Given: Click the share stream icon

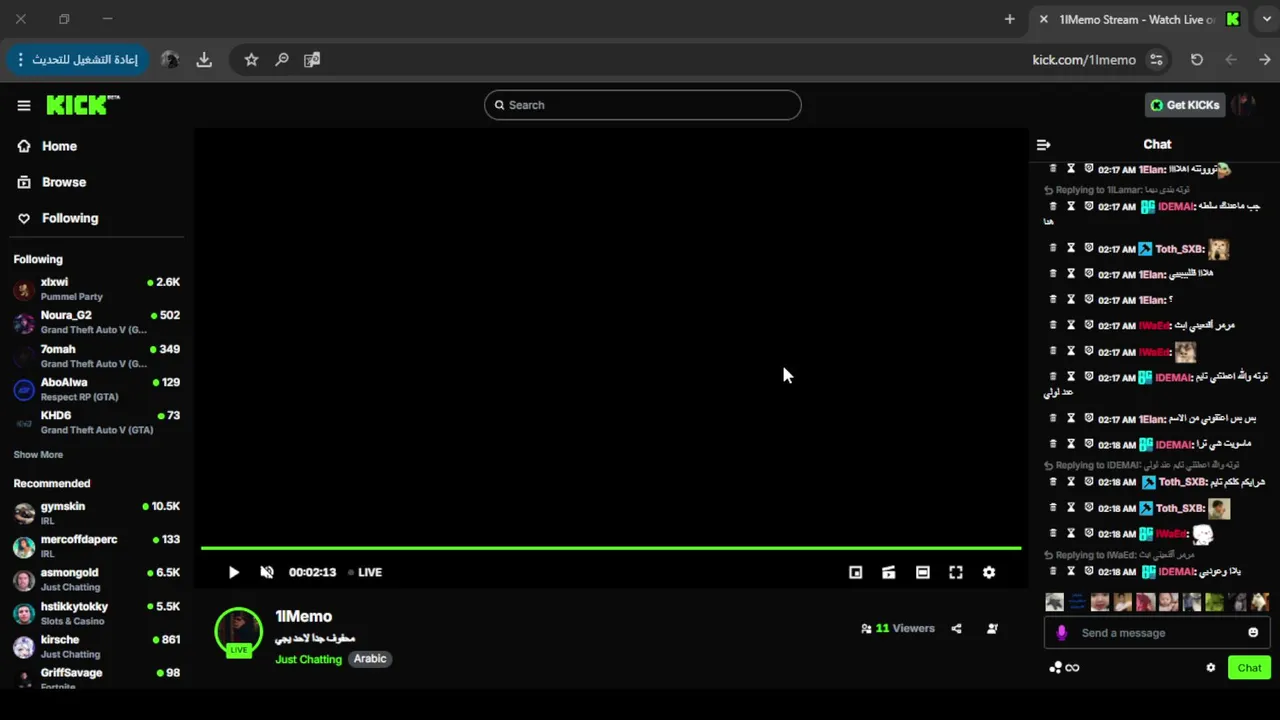Looking at the screenshot, I should click(957, 629).
